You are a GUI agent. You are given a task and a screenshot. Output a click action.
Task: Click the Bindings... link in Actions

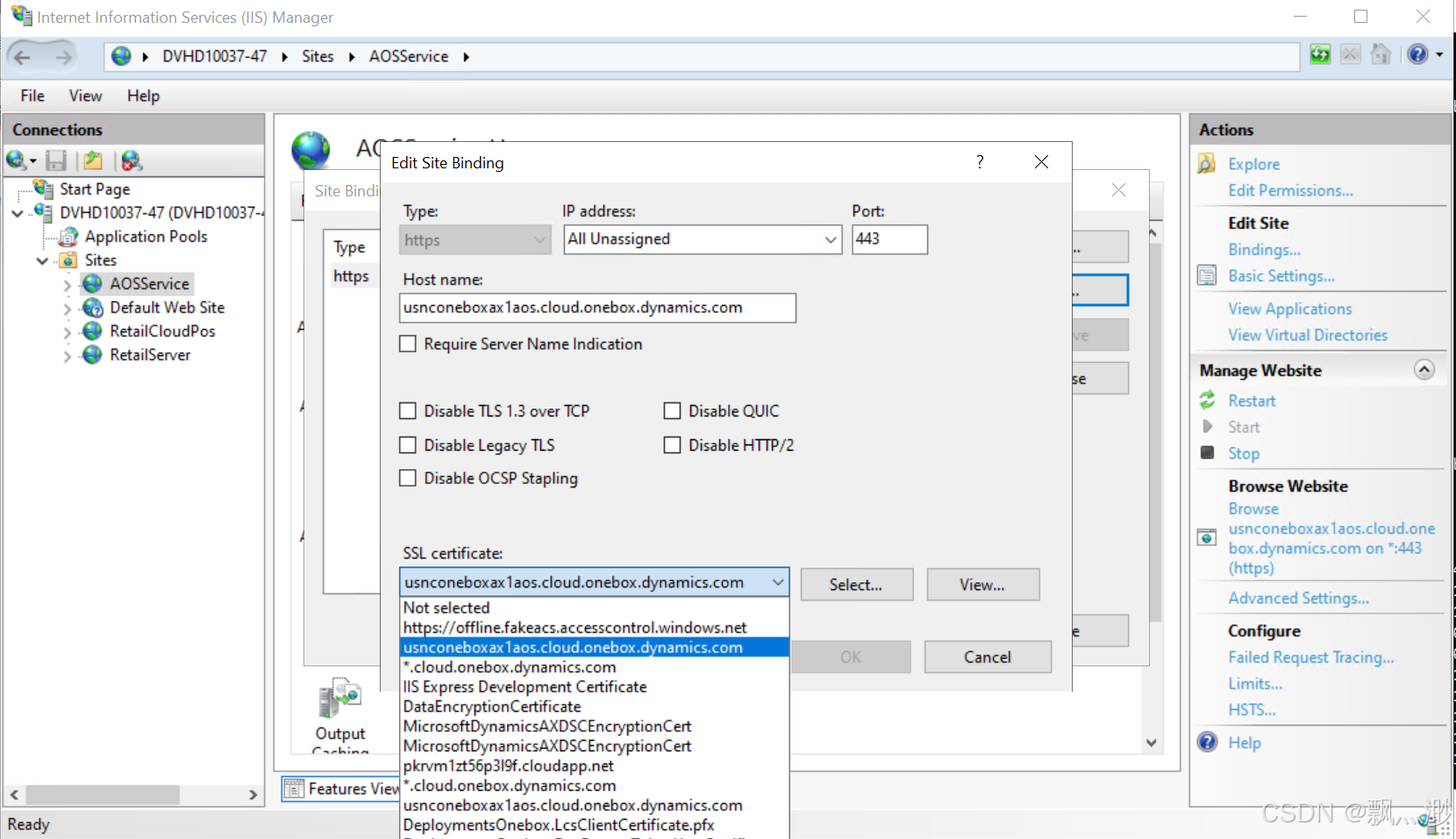pyautogui.click(x=1264, y=250)
